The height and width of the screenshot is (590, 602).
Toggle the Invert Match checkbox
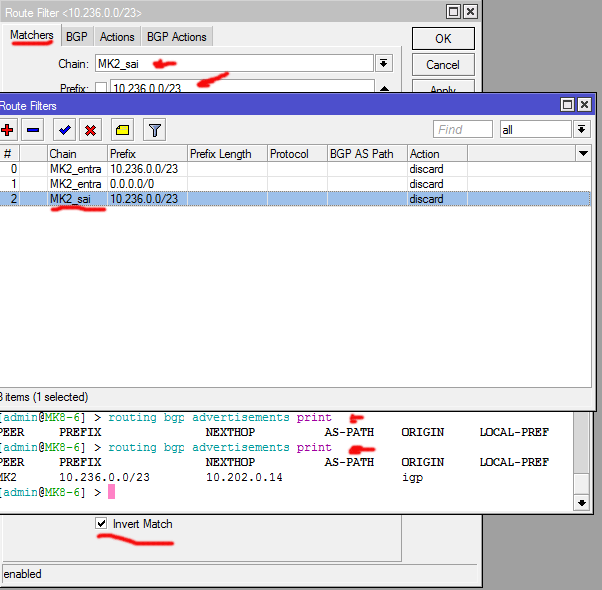tap(101, 524)
